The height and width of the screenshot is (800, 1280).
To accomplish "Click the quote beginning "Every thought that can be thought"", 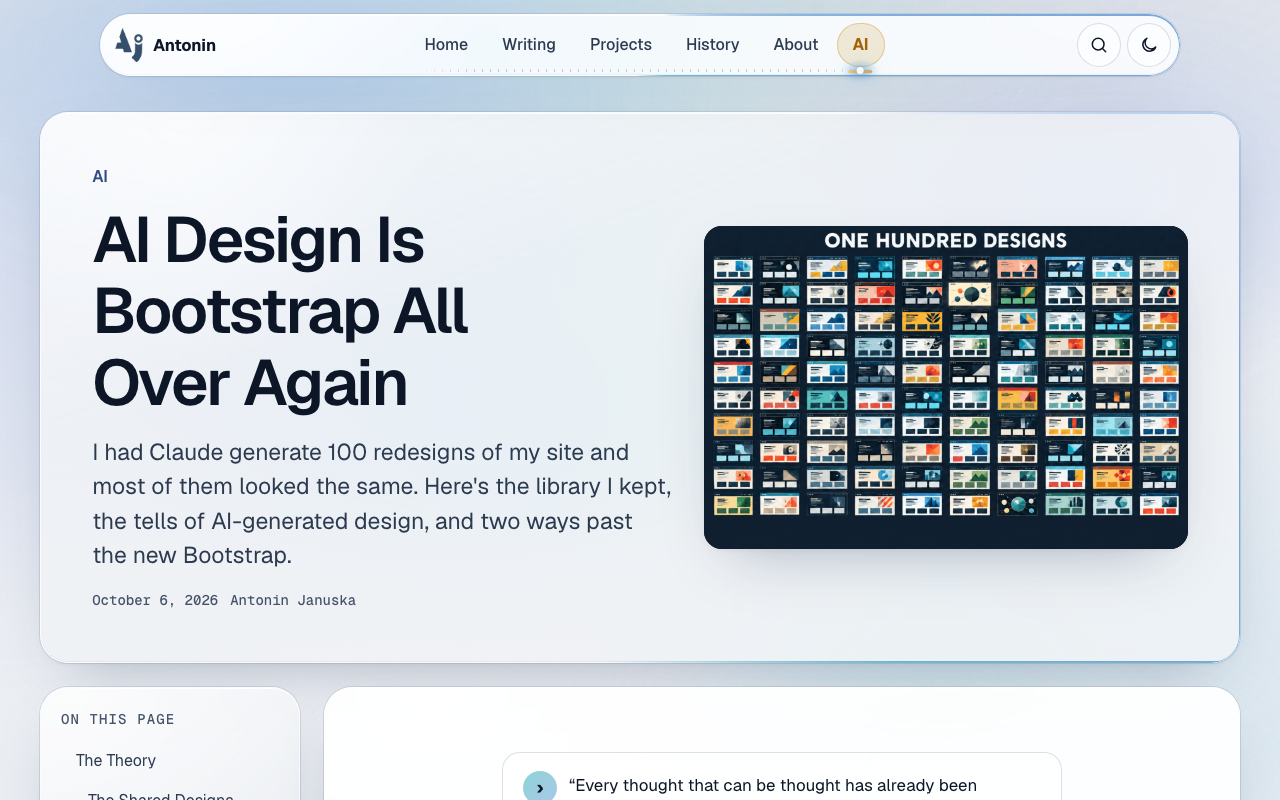I will coord(773,786).
